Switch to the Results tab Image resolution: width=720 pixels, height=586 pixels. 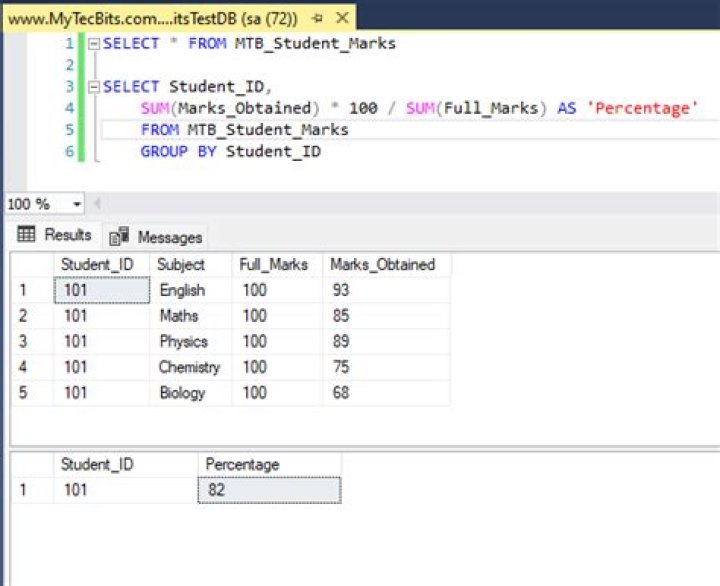click(54, 235)
